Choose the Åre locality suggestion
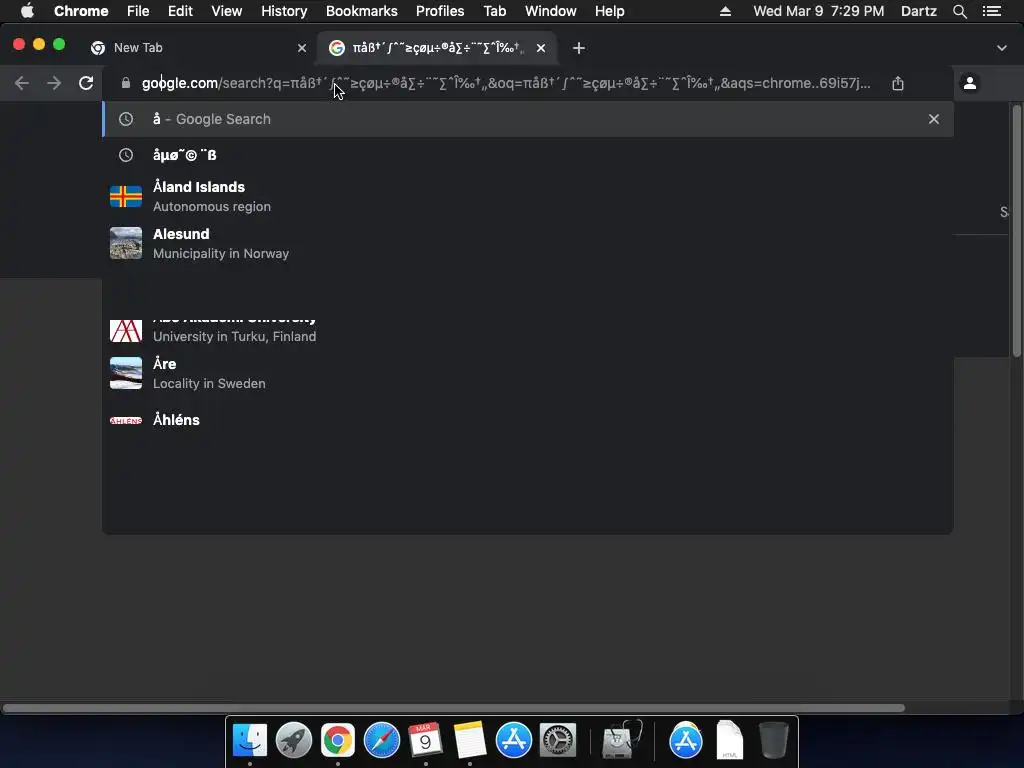The width and height of the screenshot is (1024, 768). (528, 373)
